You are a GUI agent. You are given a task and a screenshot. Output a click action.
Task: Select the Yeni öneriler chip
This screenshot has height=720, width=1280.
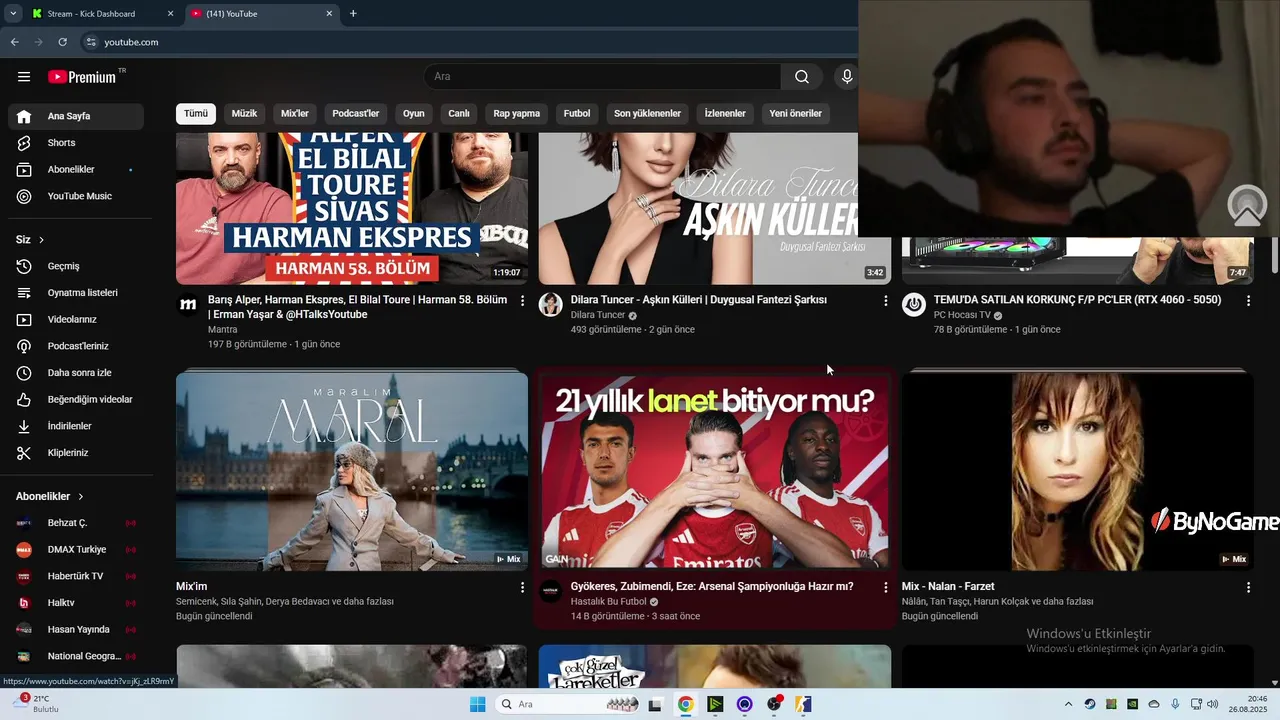(x=795, y=114)
